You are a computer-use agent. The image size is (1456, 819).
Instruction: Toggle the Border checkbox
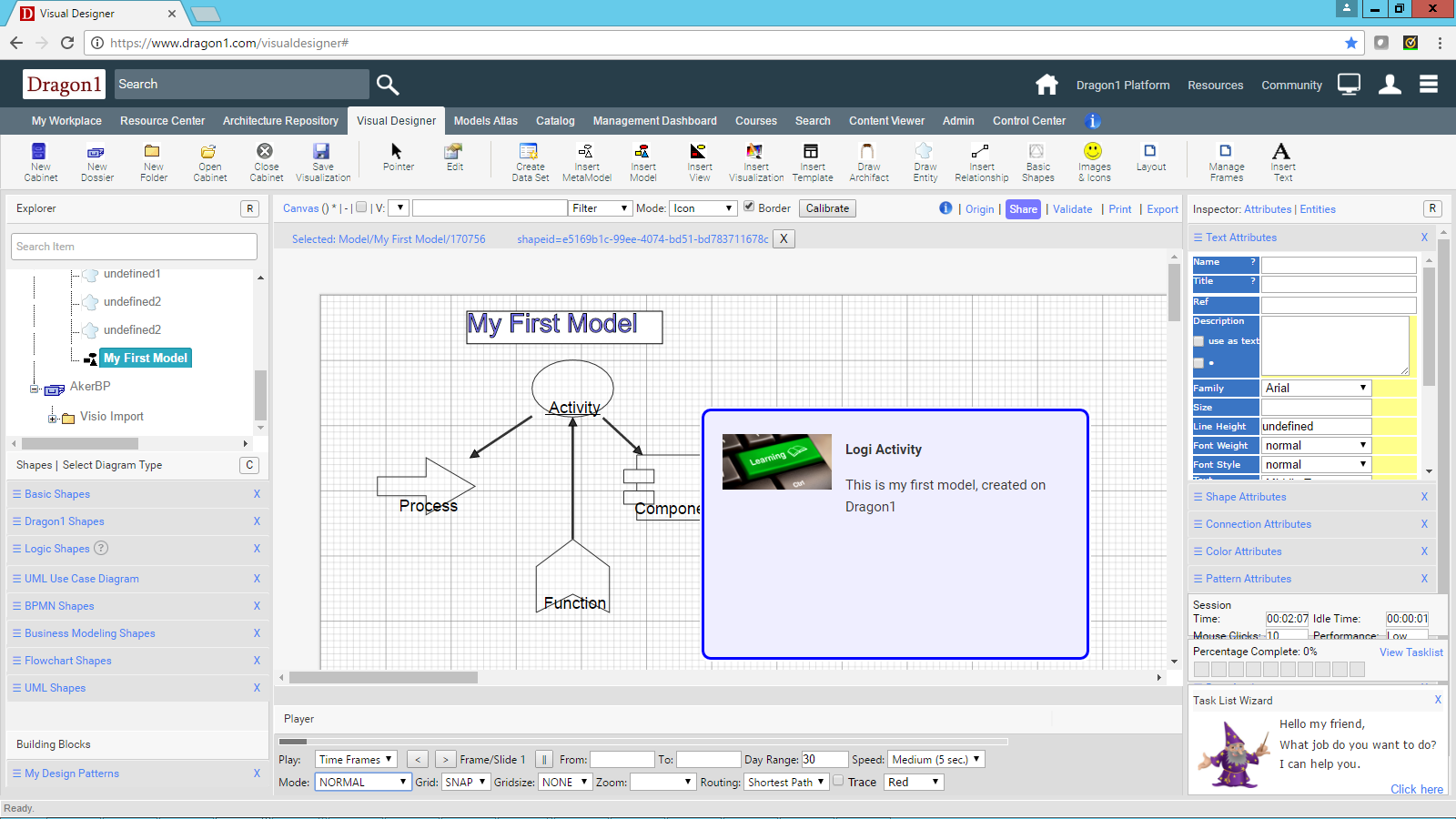click(749, 207)
